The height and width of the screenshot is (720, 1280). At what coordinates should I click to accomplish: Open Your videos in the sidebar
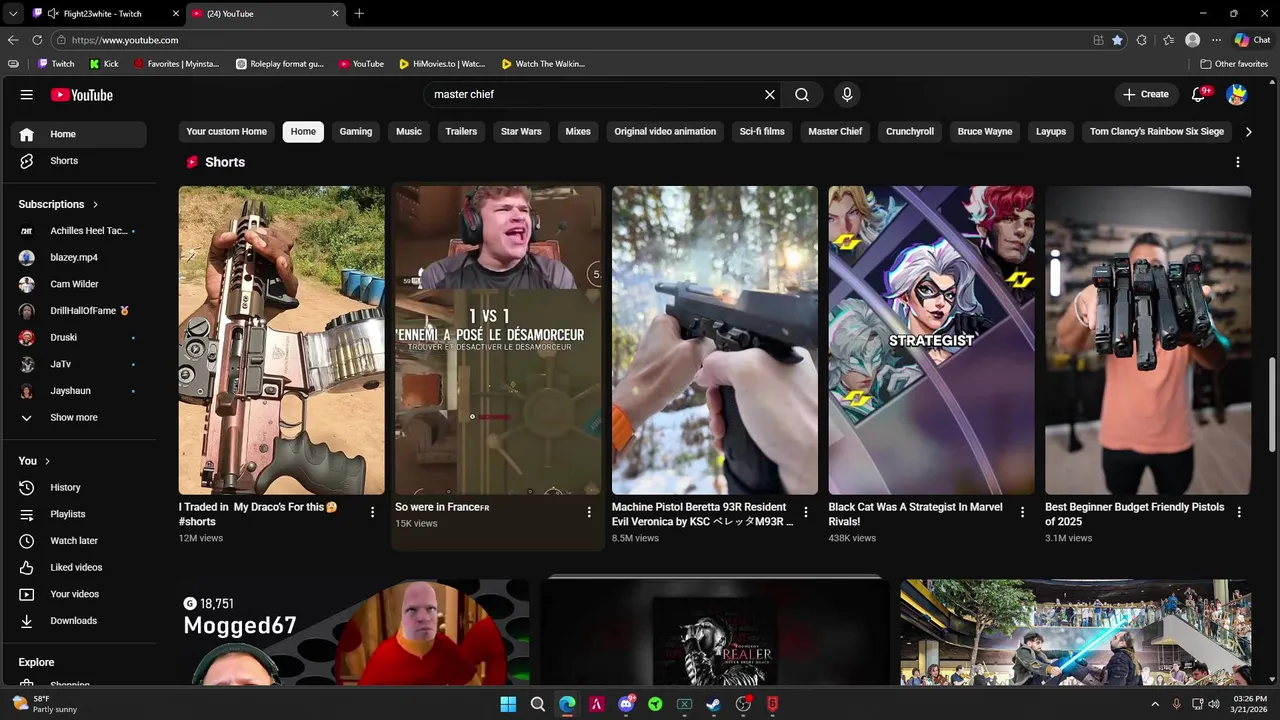point(79,594)
